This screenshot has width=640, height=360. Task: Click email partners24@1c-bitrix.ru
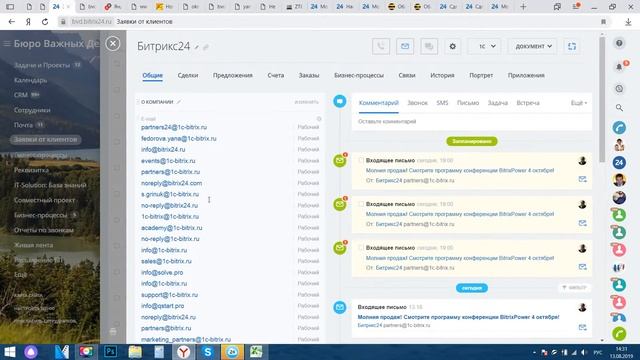174,127
